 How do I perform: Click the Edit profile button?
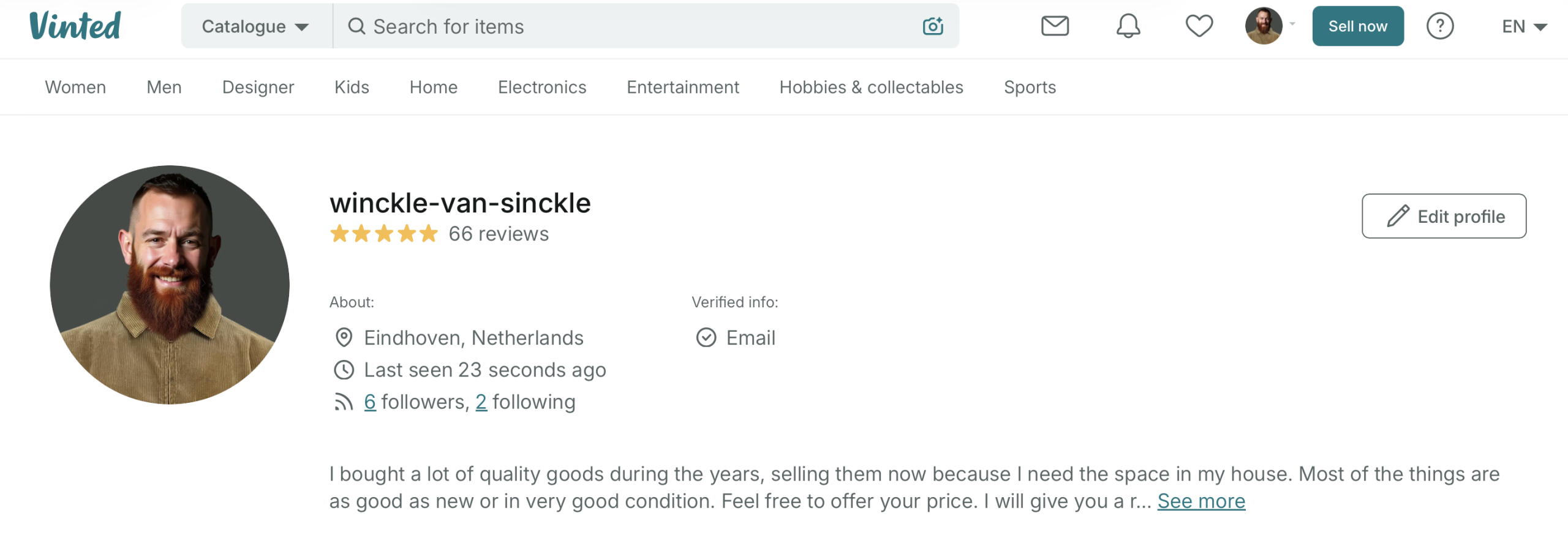(x=1444, y=216)
